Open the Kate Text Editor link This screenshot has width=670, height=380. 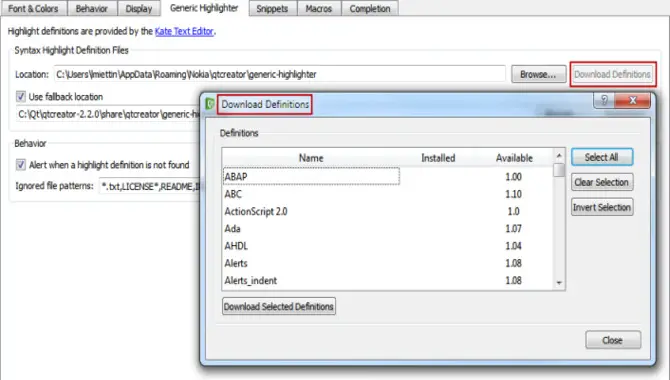pyautogui.click(x=184, y=31)
